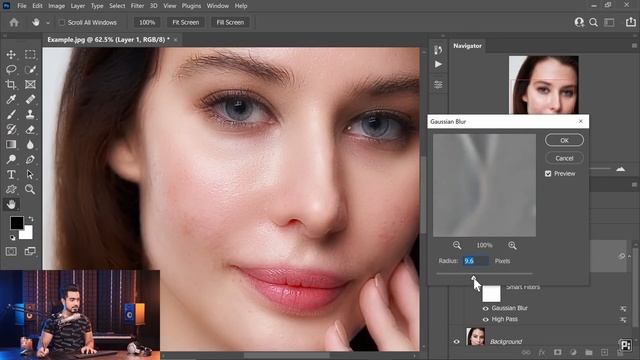Image resolution: width=640 pixels, height=360 pixels.
Task: Select the Pen tool
Action: (30, 159)
